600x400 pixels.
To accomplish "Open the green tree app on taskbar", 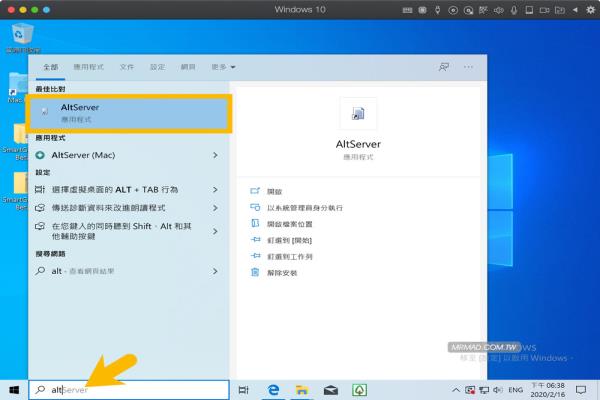I will coord(359,390).
